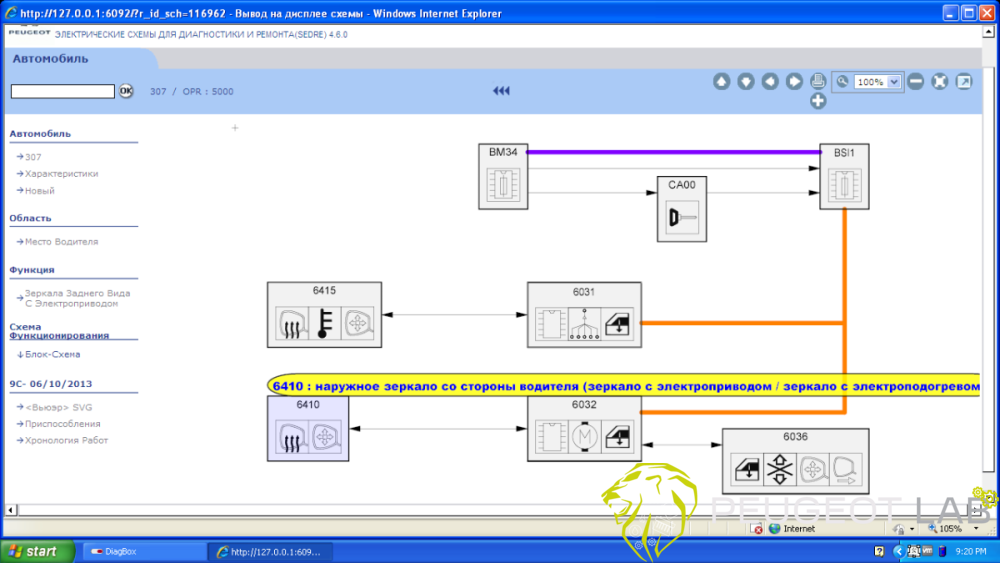The height and width of the screenshot is (563, 1000).
Task: Pan the schematic right with arrow icon
Action: (x=794, y=82)
